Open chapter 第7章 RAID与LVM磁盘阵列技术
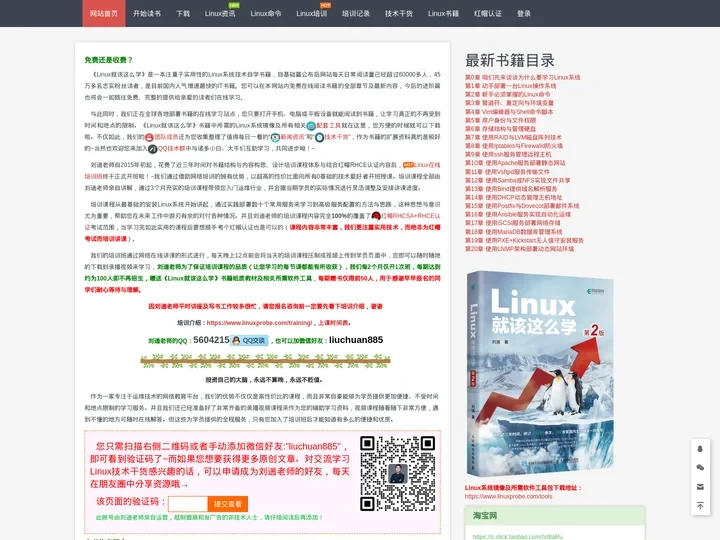Screen dimensions: 720x540 pos(513,137)
